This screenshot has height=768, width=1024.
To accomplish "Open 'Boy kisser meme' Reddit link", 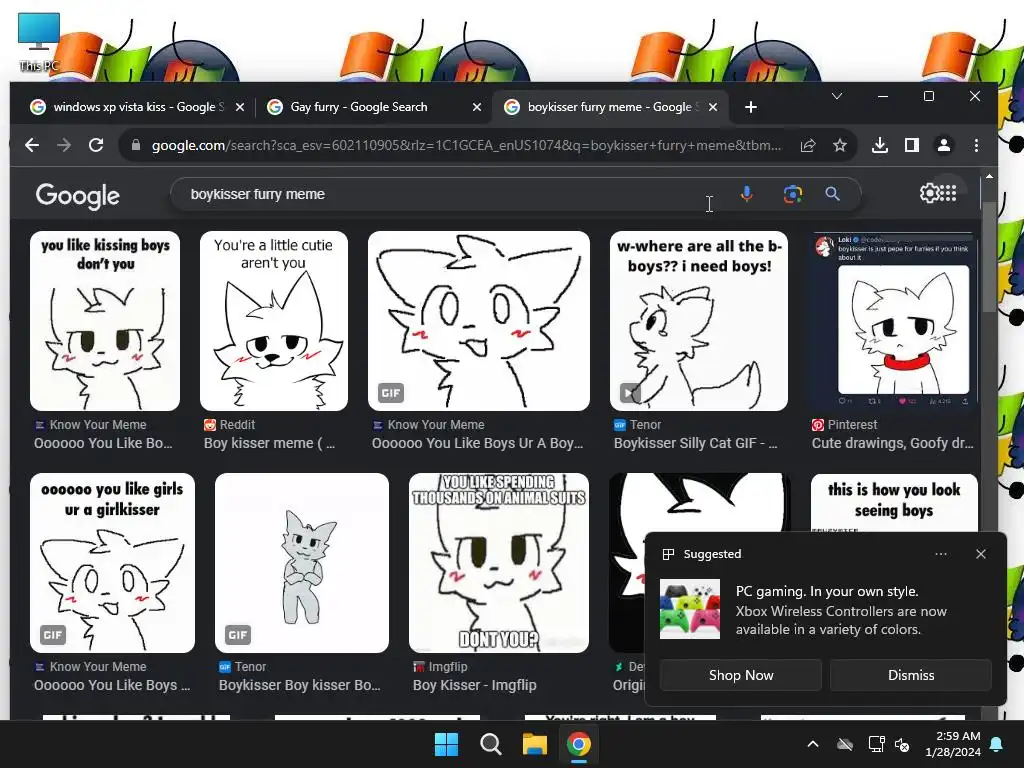I will point(269,443).
